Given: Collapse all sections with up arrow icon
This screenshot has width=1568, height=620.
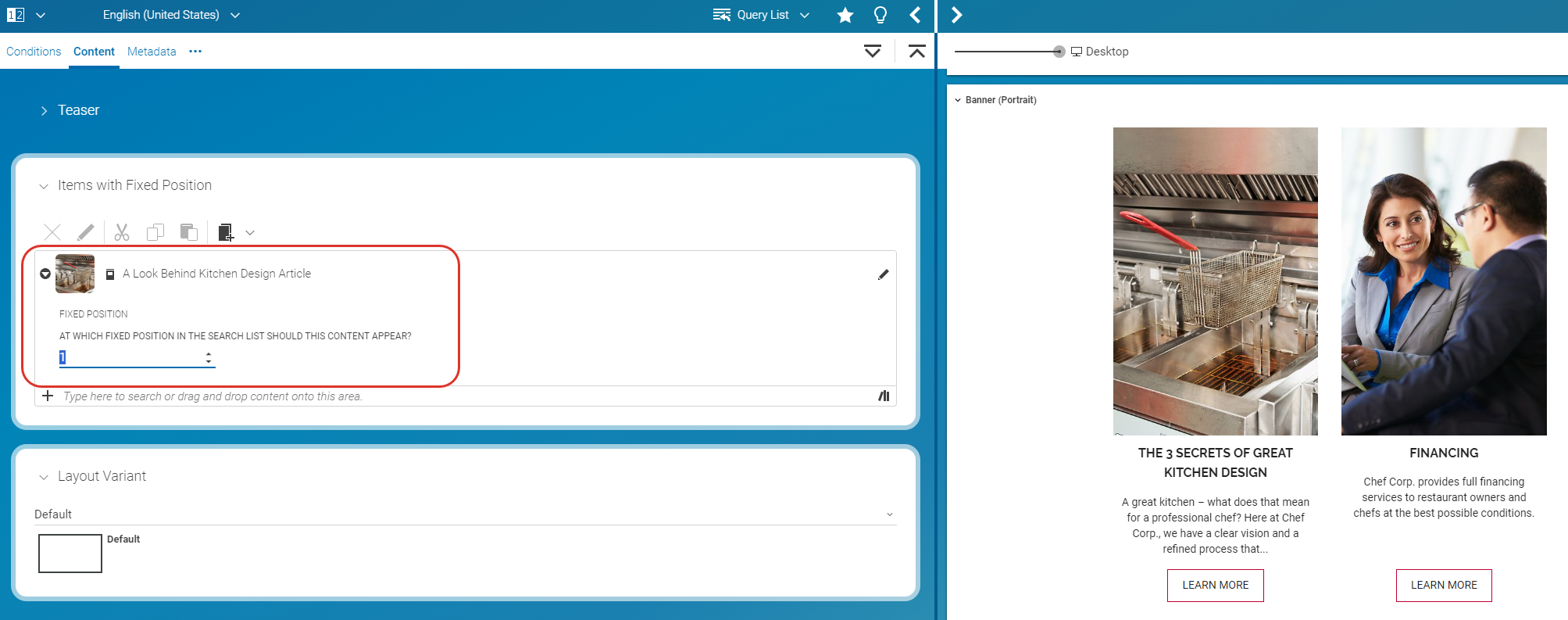Looking at the screenshot, I should tap(916, 52).
